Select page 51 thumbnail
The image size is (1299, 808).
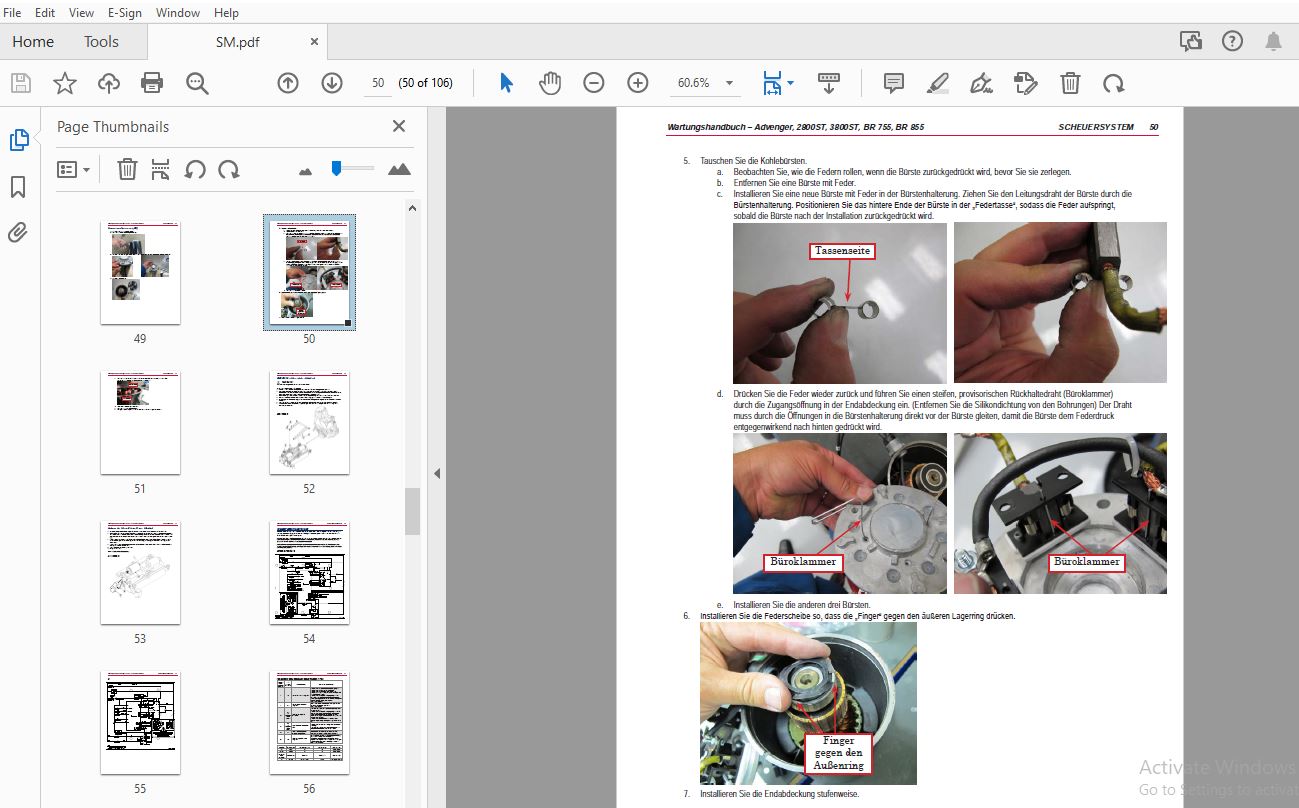(x=140, y=423)
